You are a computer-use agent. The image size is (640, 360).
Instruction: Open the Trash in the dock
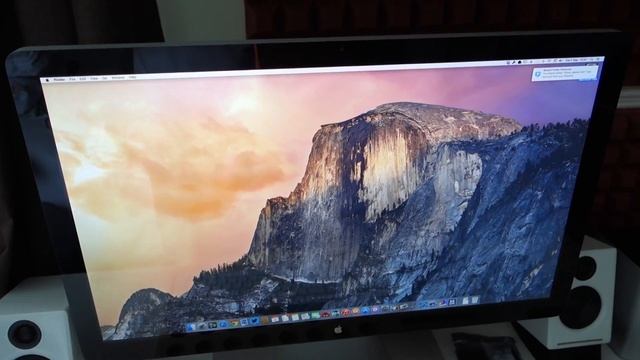475,300
